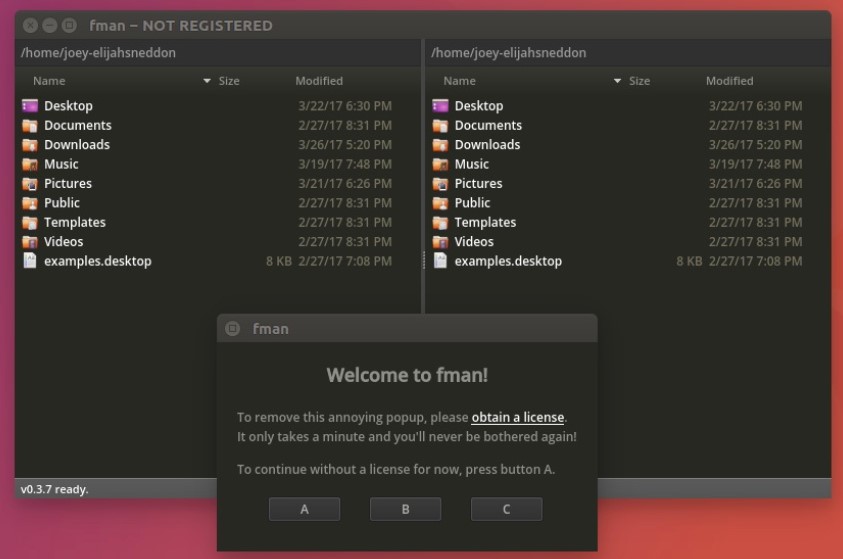843x559 pixels.
Task: Select Templates name text in right pane
Action: point(485,222)
